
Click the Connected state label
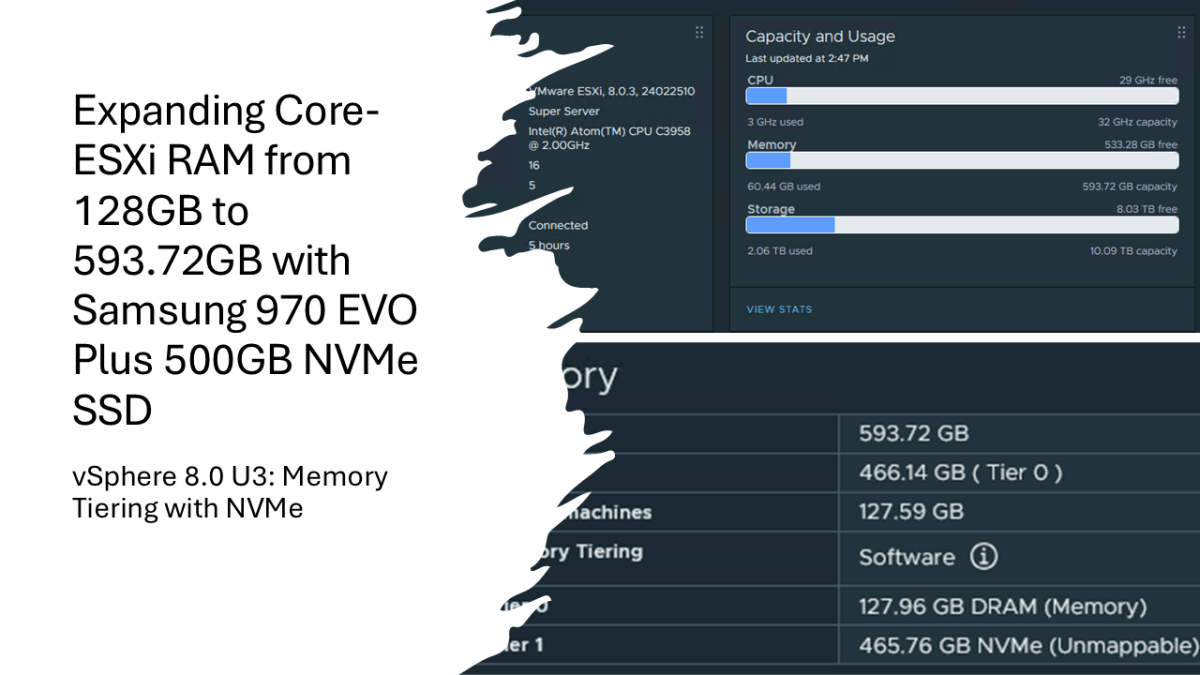(558, 225)
